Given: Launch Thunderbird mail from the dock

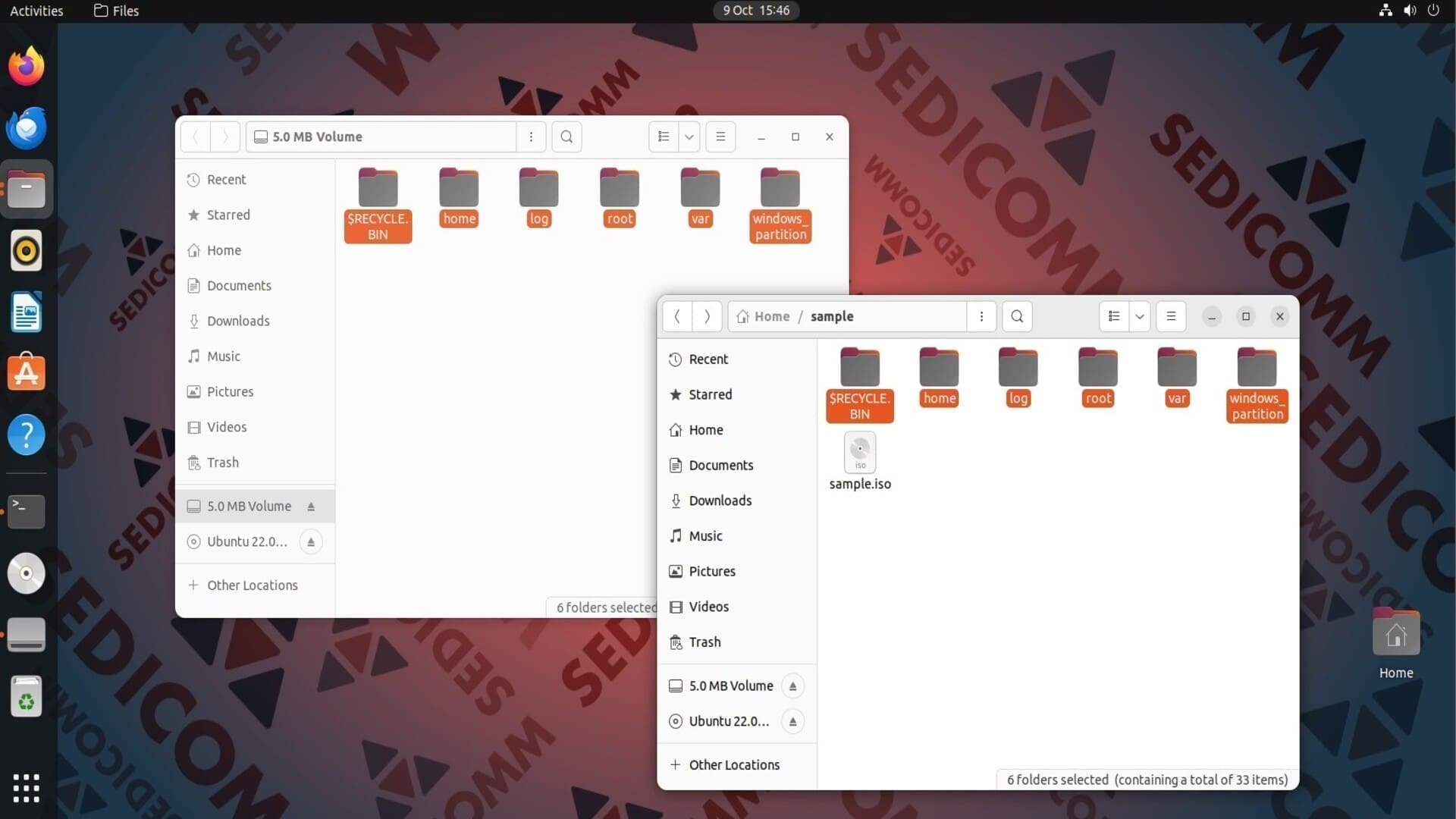Looking at the screenshot, I should click(x=27, y=127).
